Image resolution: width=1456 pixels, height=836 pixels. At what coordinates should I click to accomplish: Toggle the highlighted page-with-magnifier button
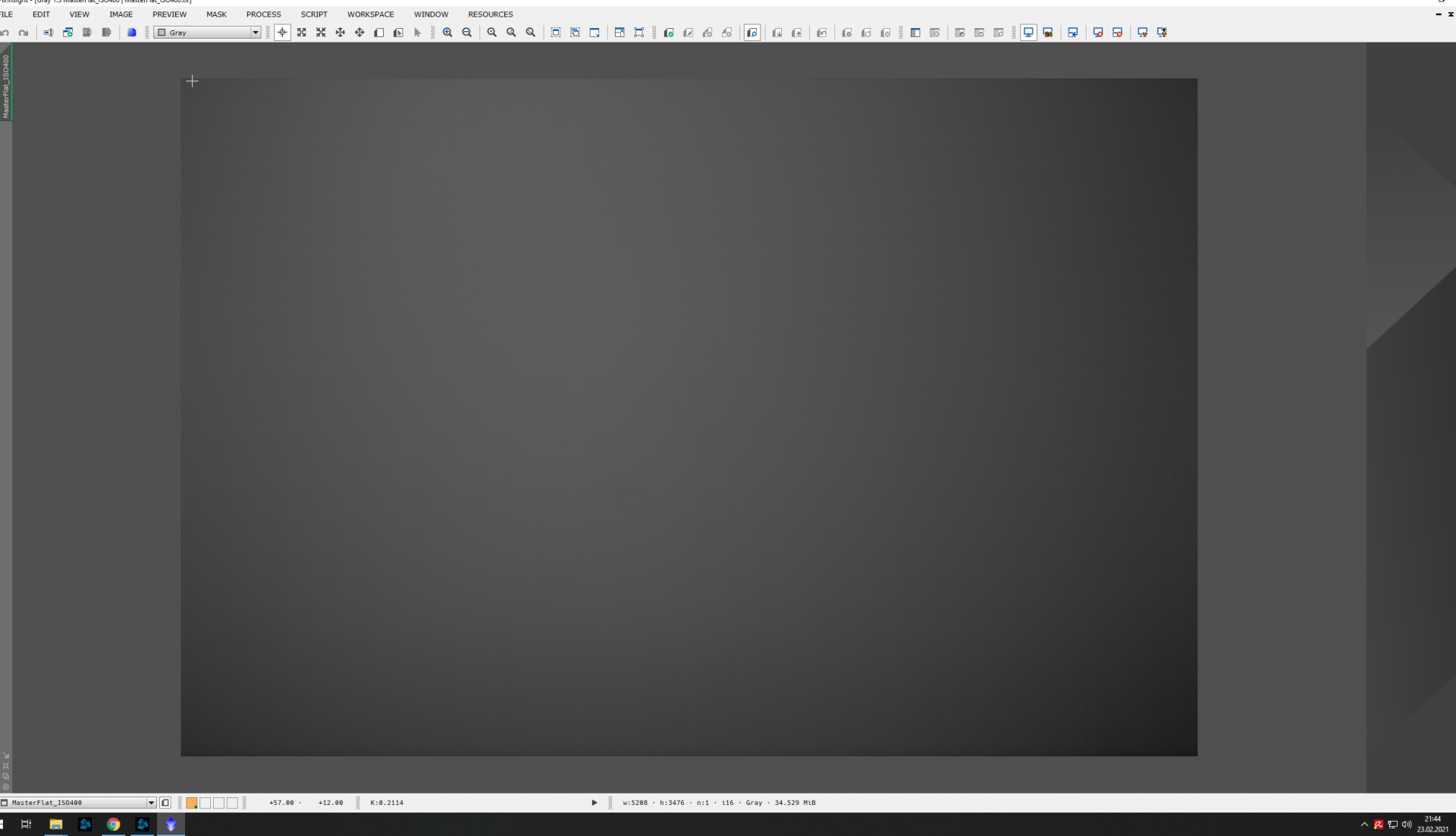point(752,33)
